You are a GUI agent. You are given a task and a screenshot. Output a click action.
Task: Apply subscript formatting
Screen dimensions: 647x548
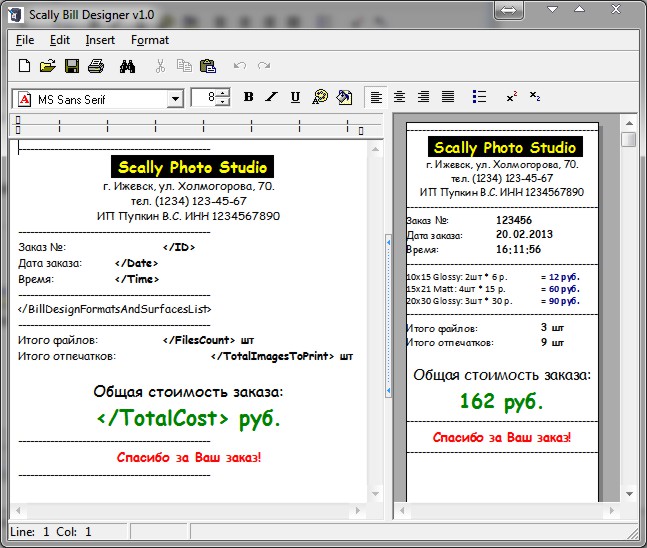[x=535, y=97]
